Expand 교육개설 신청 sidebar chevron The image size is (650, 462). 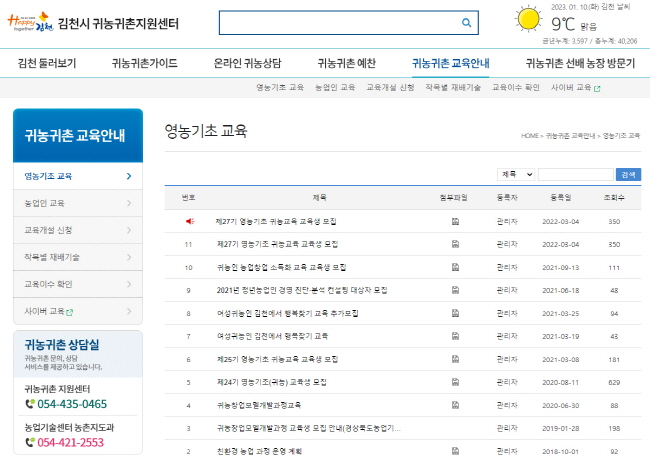(x=129, y=230)
